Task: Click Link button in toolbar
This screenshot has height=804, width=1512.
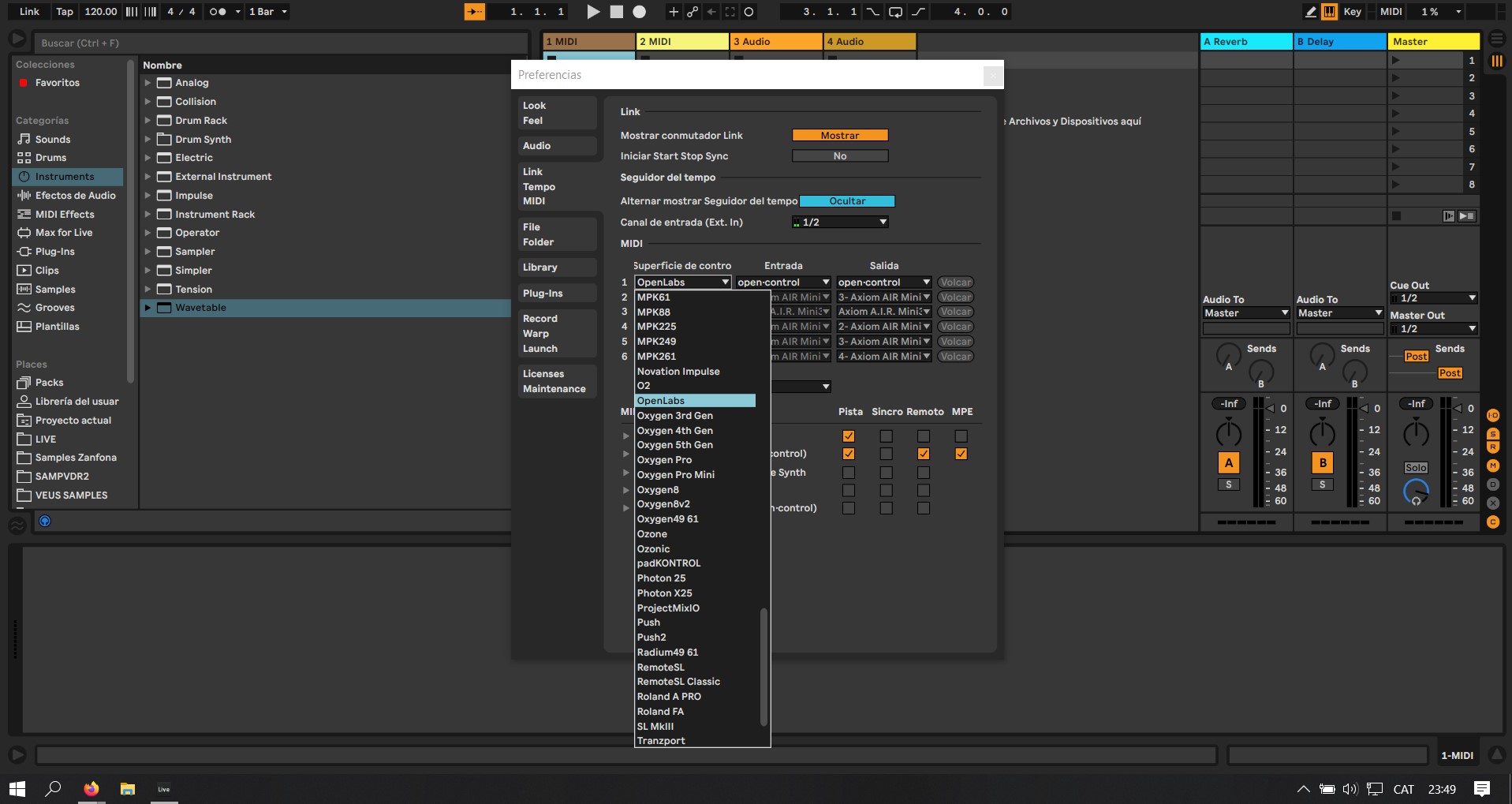Action: coord(29,12)
